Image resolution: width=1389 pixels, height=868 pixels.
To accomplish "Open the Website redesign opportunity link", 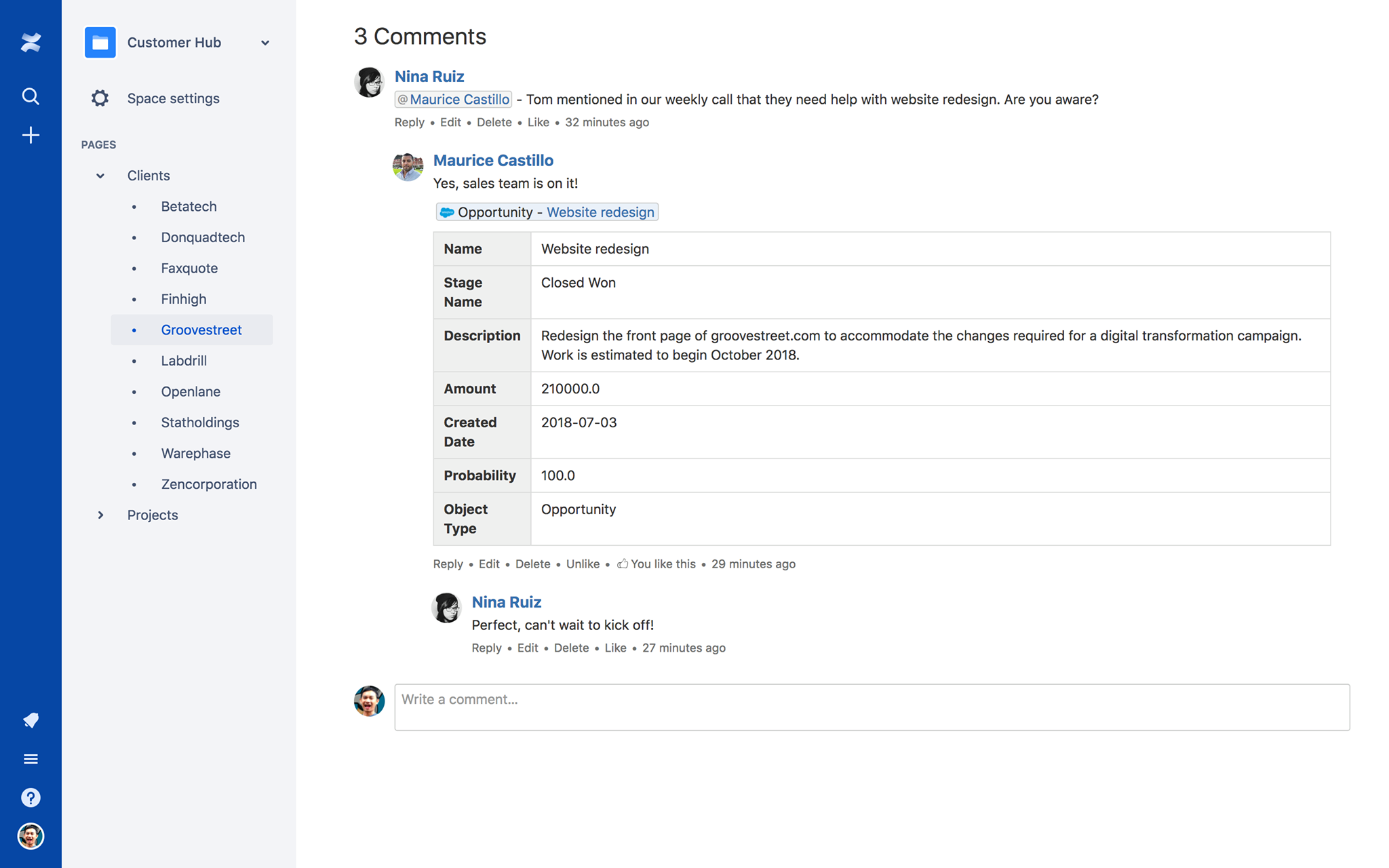I will coord(600,212).
